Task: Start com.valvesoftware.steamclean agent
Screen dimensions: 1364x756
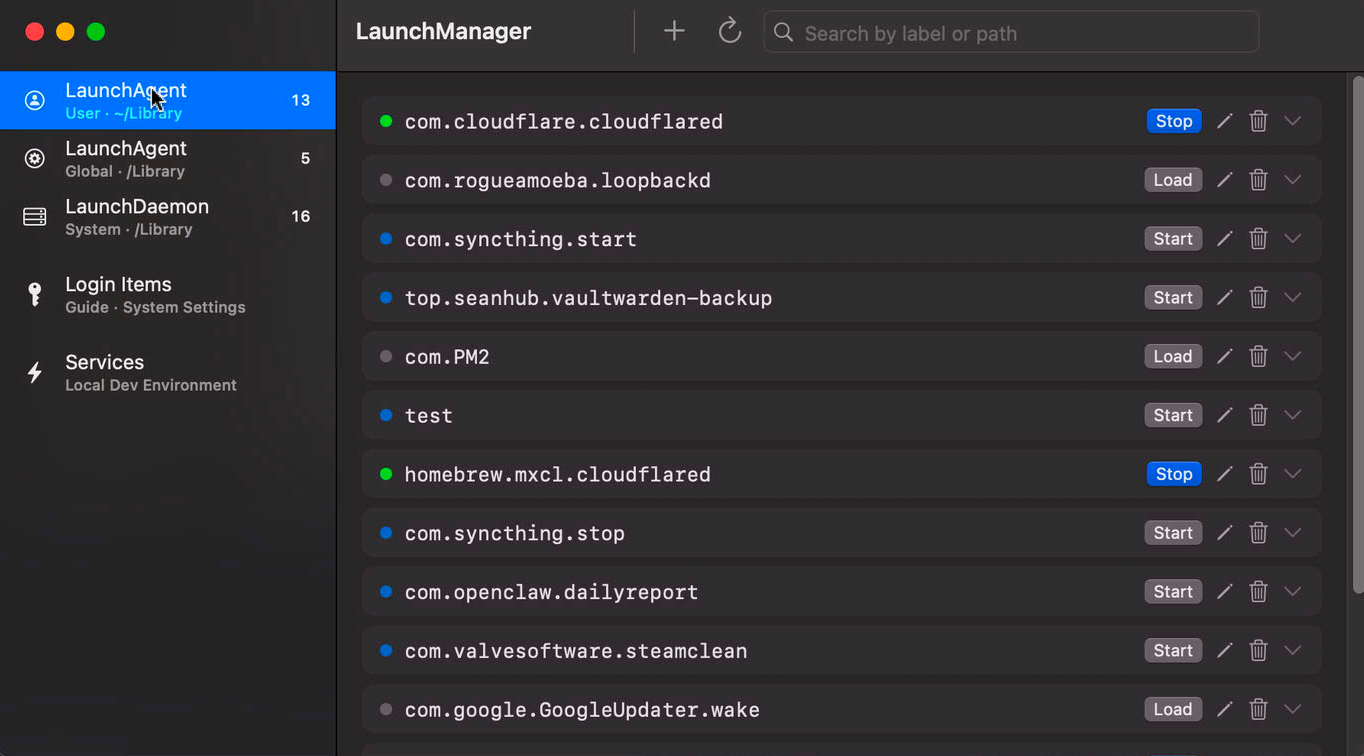Action: pyautogui.click(x=1173, y=651)
